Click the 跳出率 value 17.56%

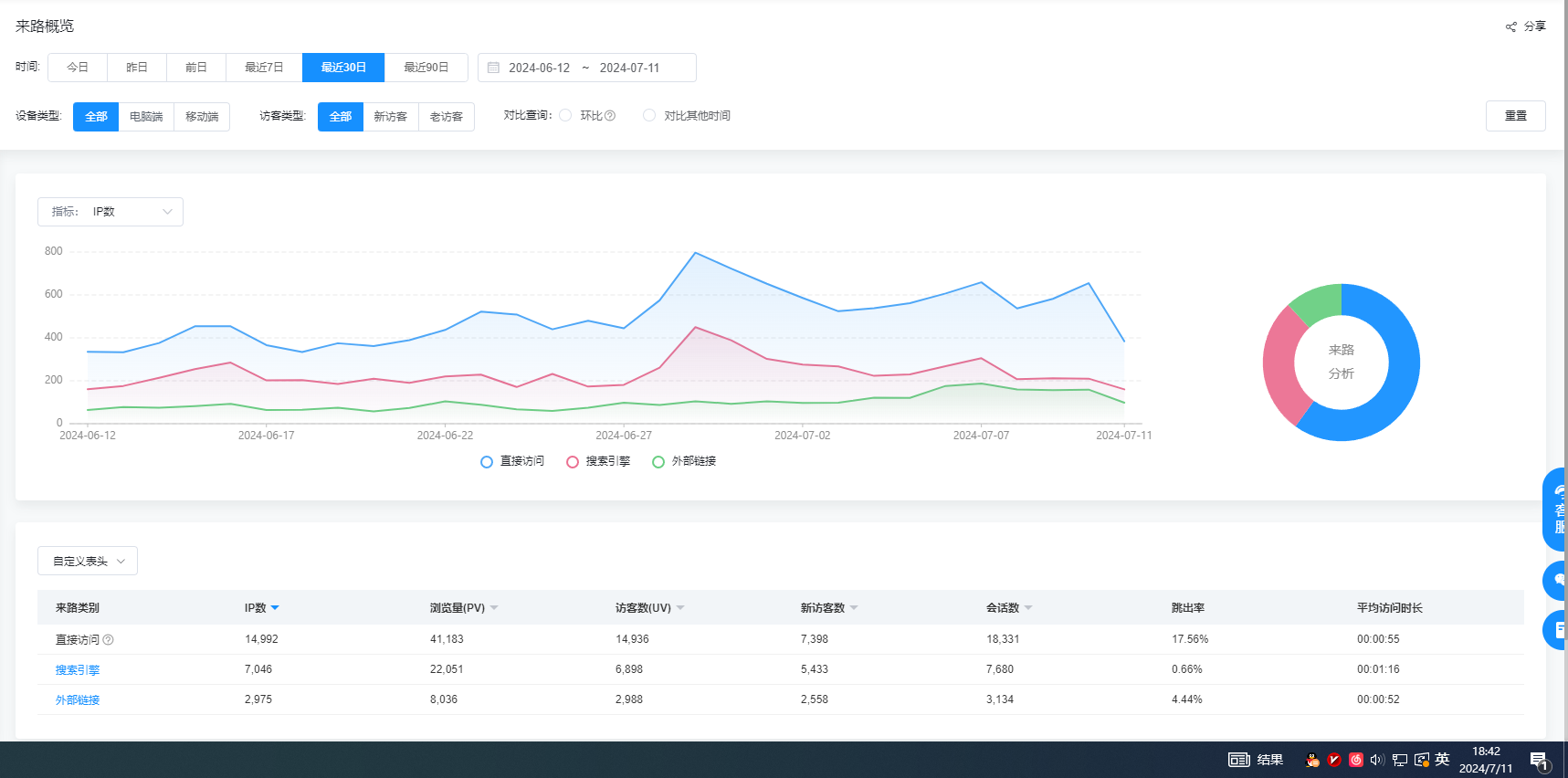point(1190,639)
